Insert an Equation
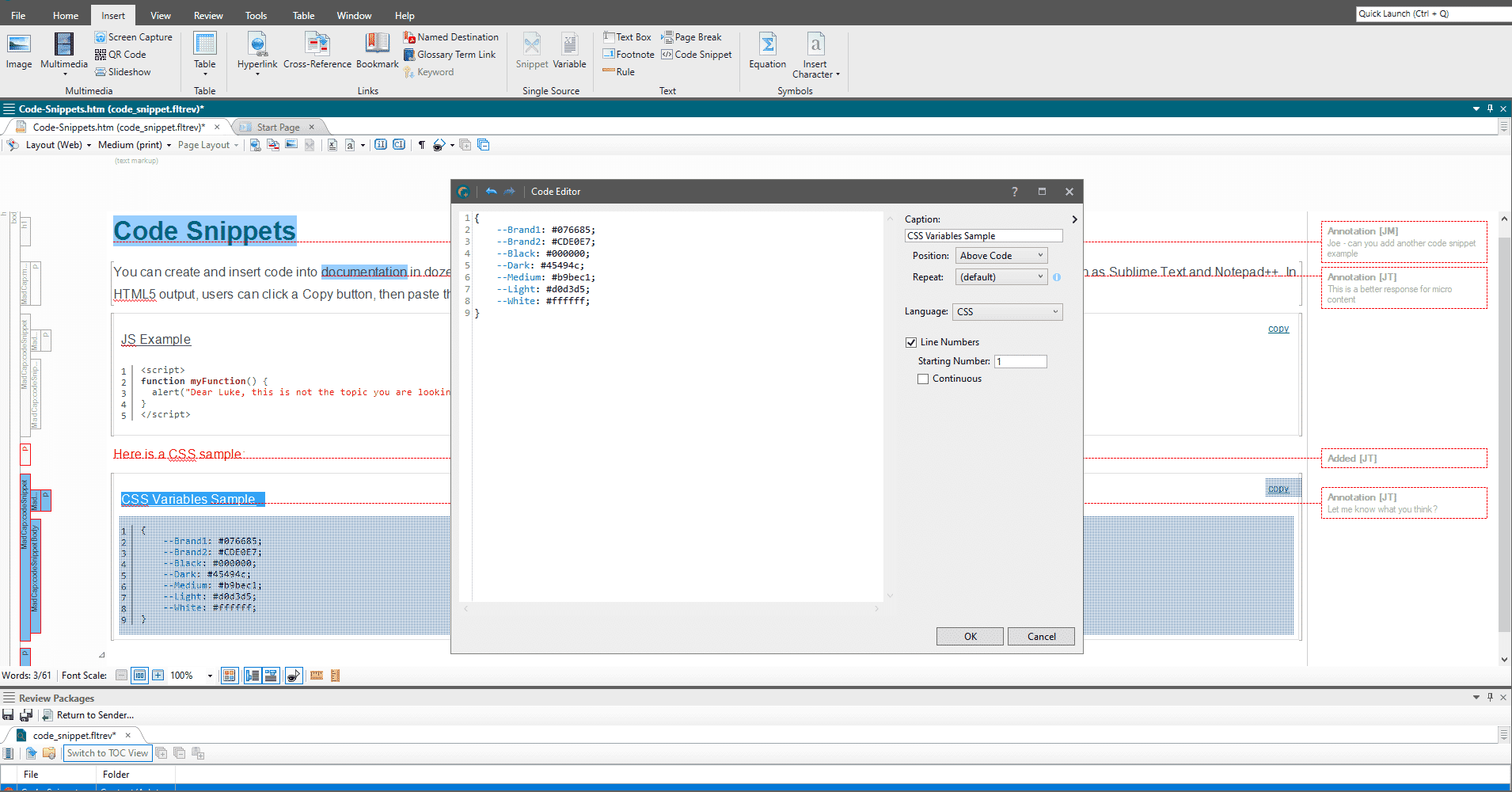This screenshot has width=1512, height=792. click(x=768, y=51)
